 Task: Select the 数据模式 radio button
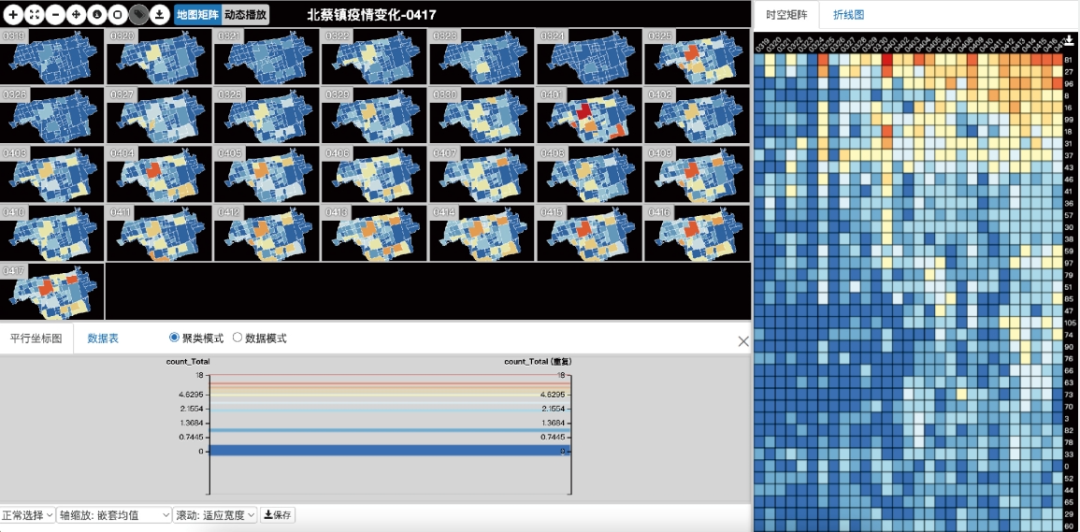pos(237,338)
